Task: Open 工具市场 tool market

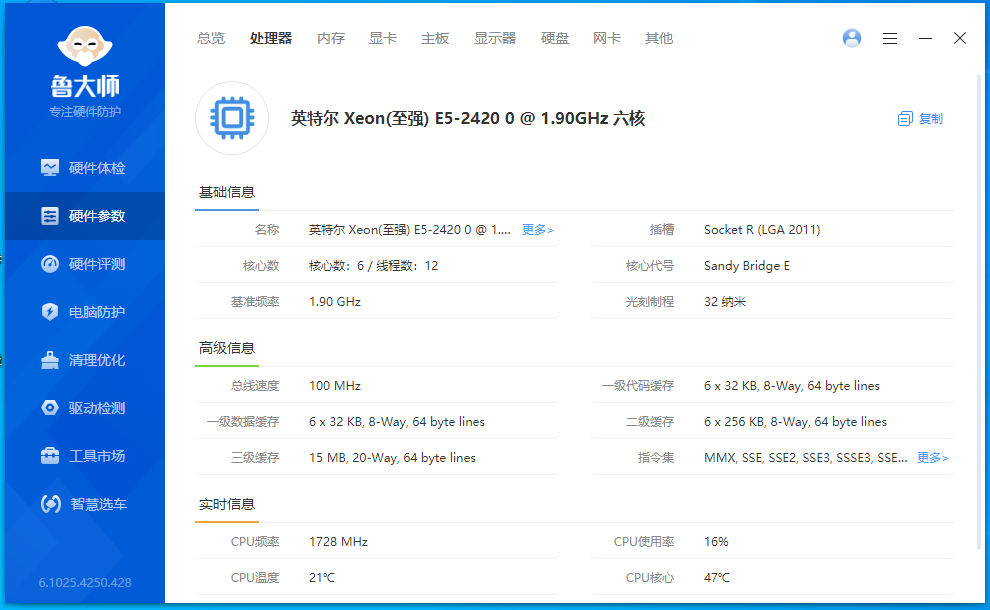Action: pos(85,456)
